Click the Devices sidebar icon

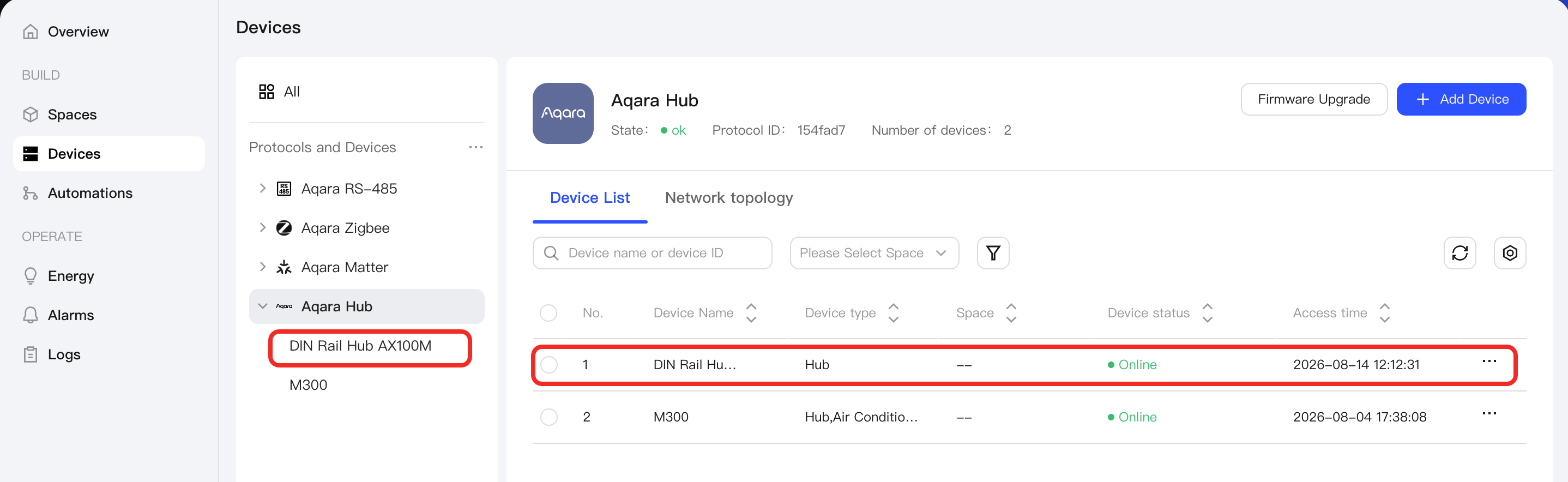[x=31, y=154]
